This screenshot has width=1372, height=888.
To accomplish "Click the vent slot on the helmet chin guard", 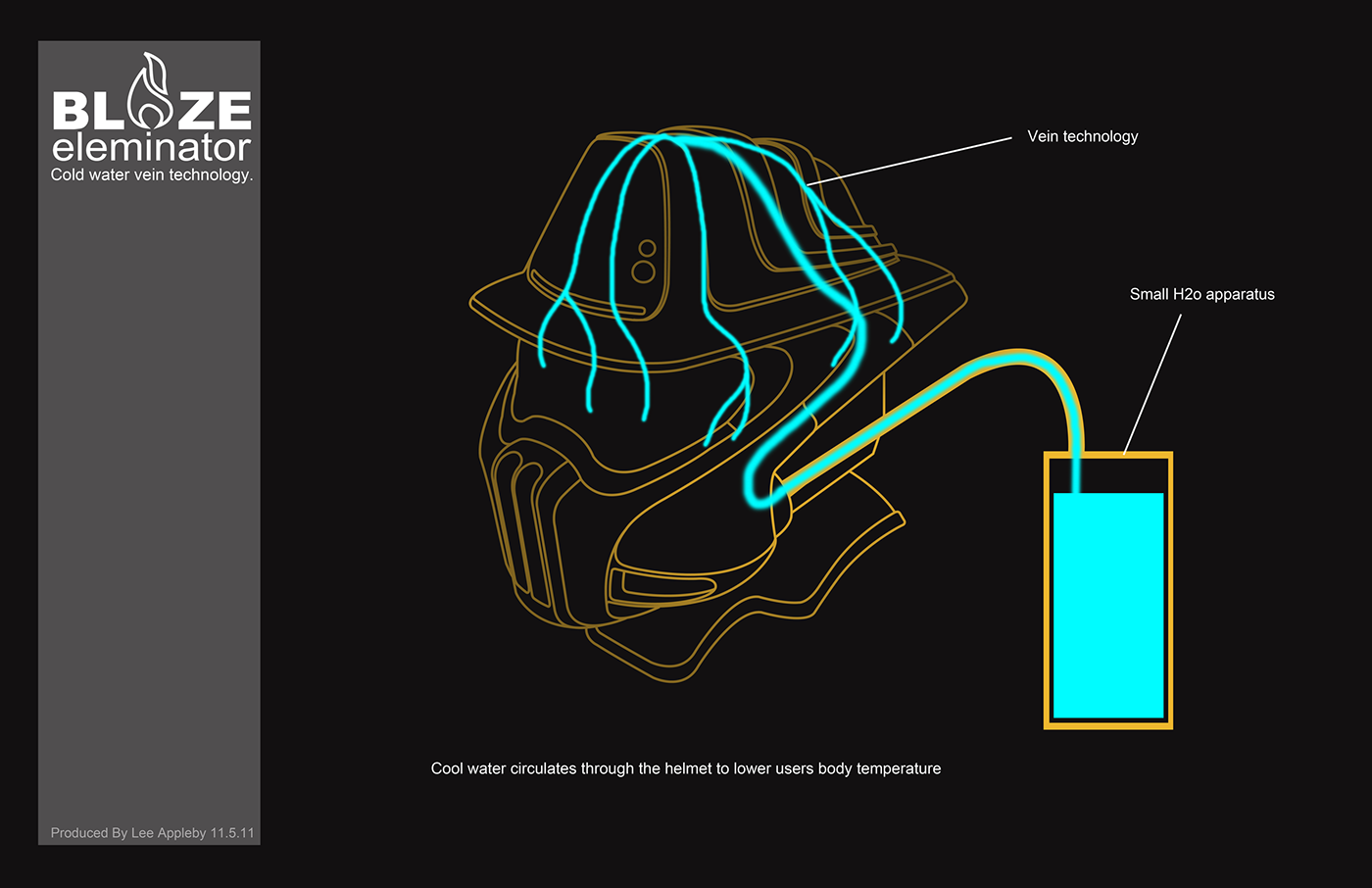I will pyautogui.click(x=662, y=586).
